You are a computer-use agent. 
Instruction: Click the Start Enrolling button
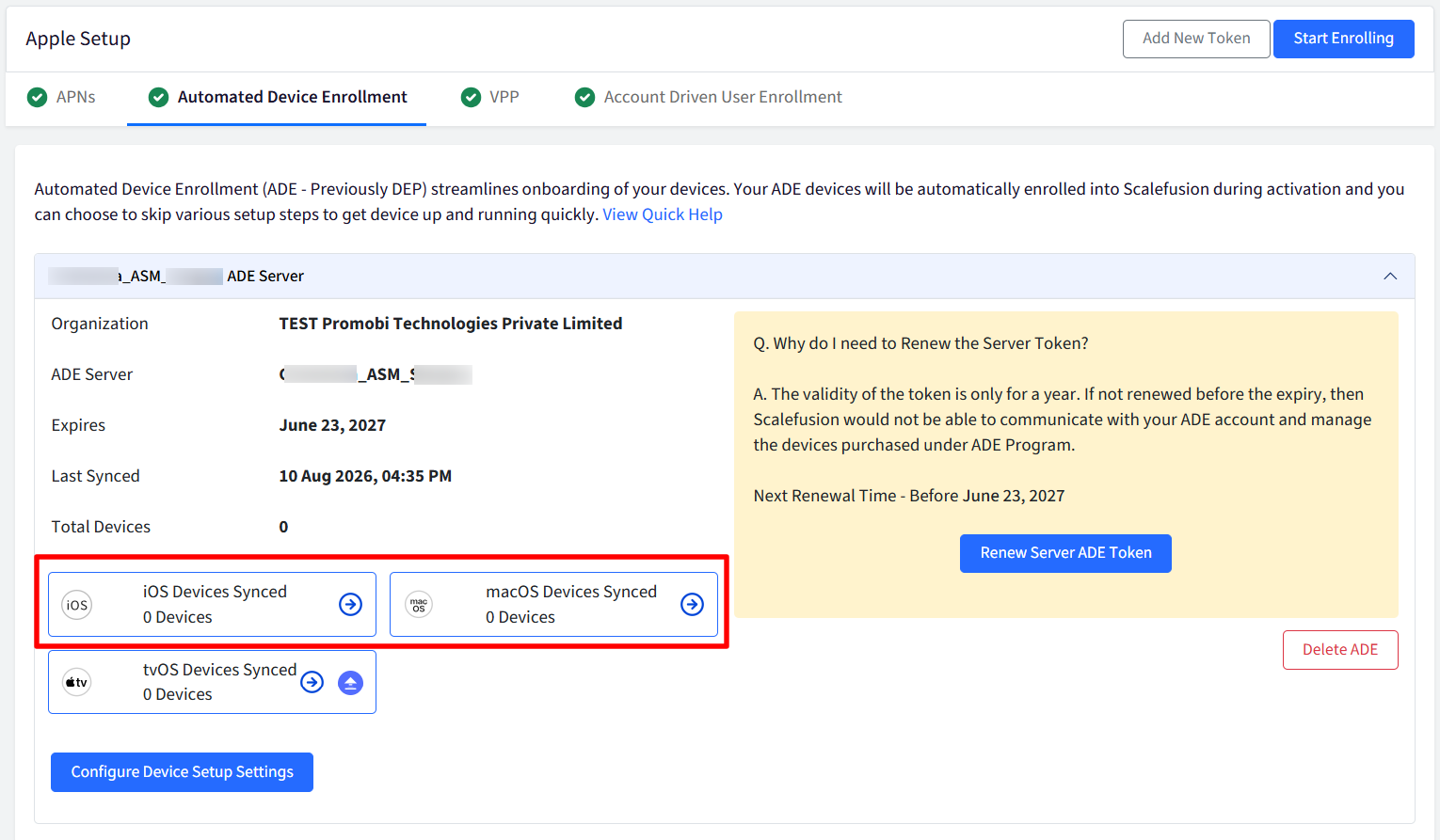point(1343,39)
